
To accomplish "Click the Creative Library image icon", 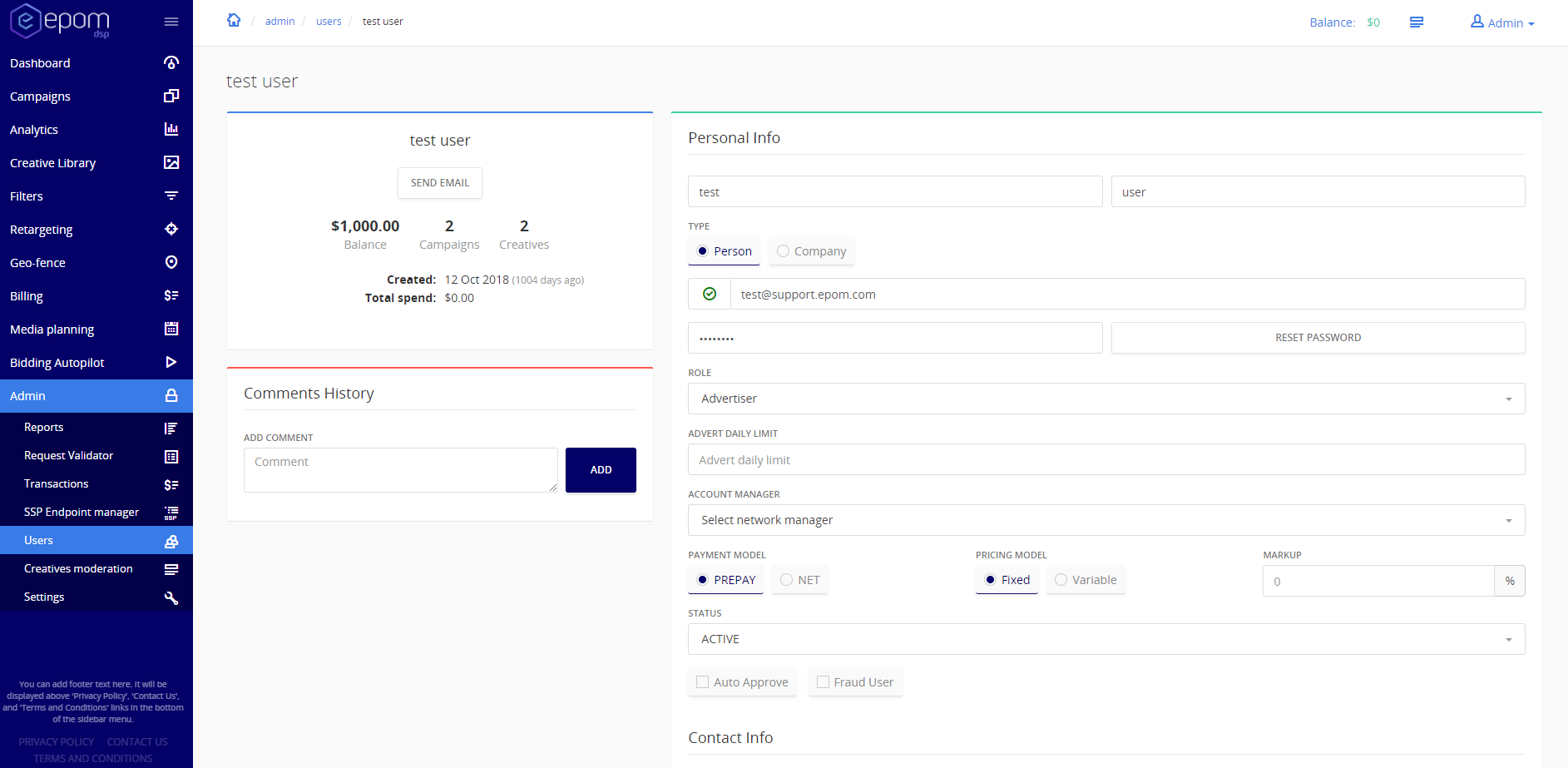I will click(x=171, y=162).
